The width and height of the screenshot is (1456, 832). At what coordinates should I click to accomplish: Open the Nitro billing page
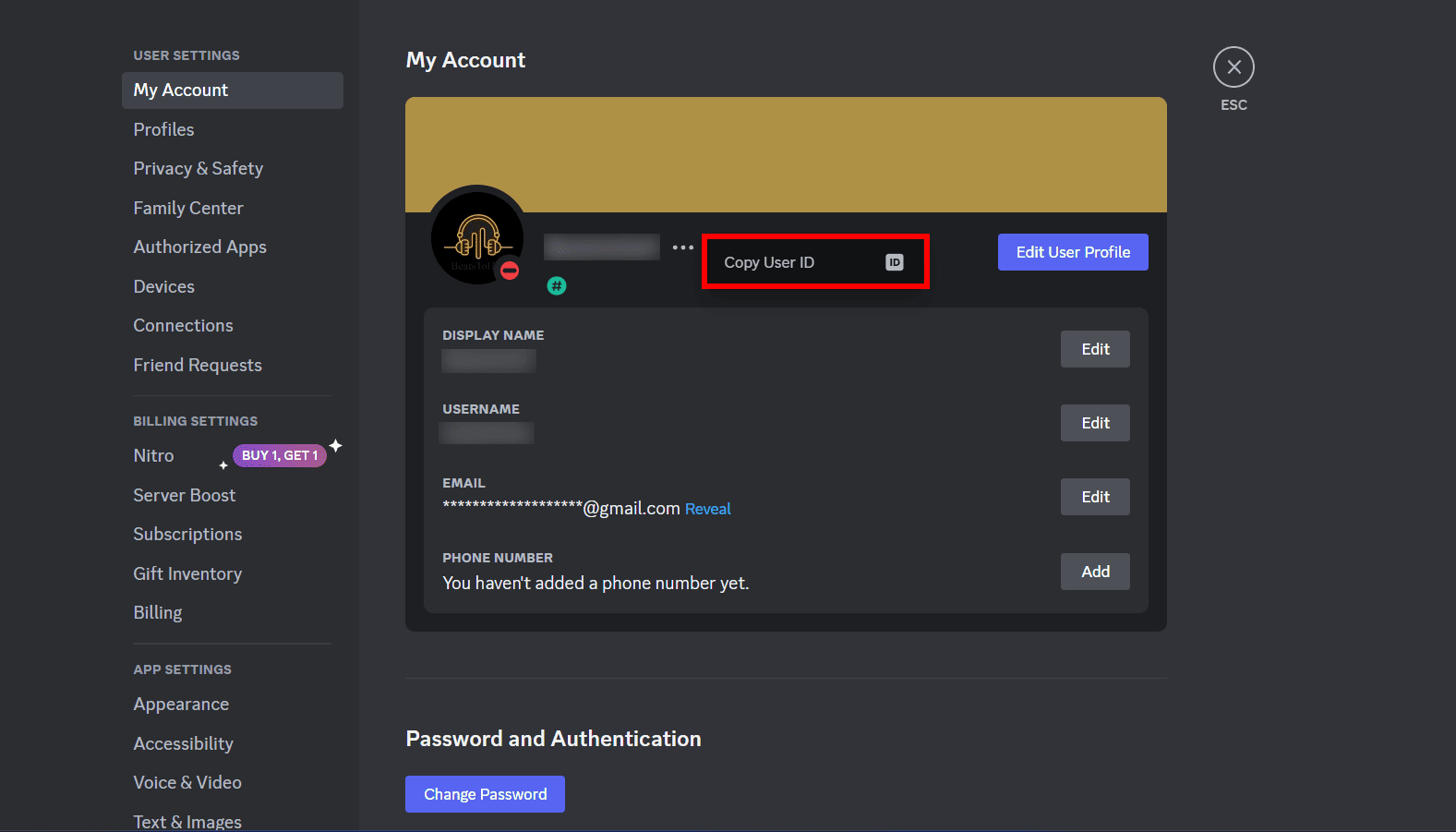153,455
